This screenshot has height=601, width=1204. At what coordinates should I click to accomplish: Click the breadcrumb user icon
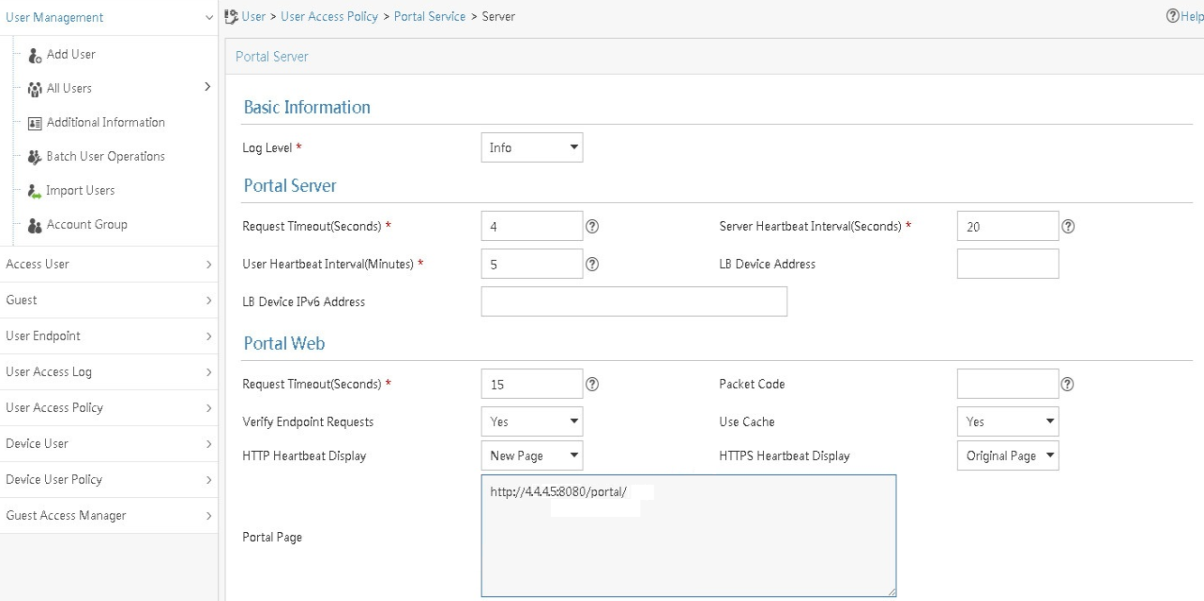[x=232, y=17]
